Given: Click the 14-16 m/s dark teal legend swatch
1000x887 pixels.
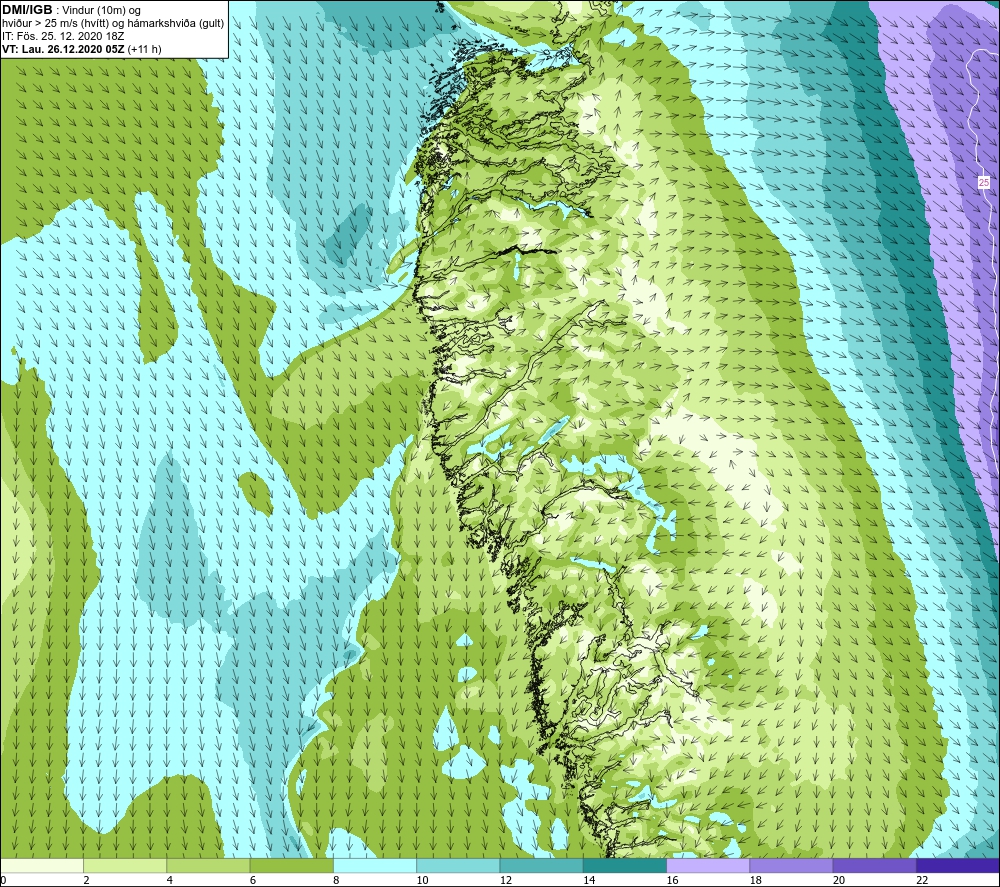Looking at the screenshot, I should pos(625,865).
